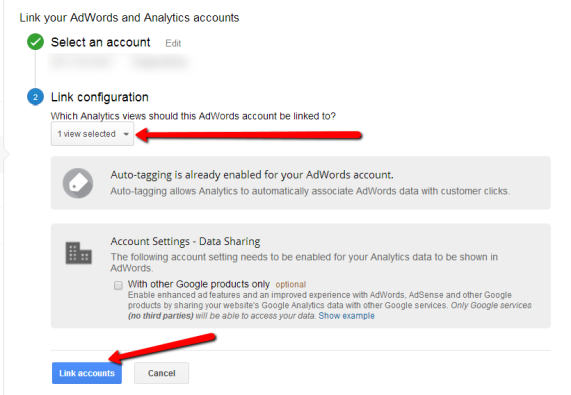The image size is (571, 395).
Task: Click the green checkmark step icon
Action: pos(35,42)
